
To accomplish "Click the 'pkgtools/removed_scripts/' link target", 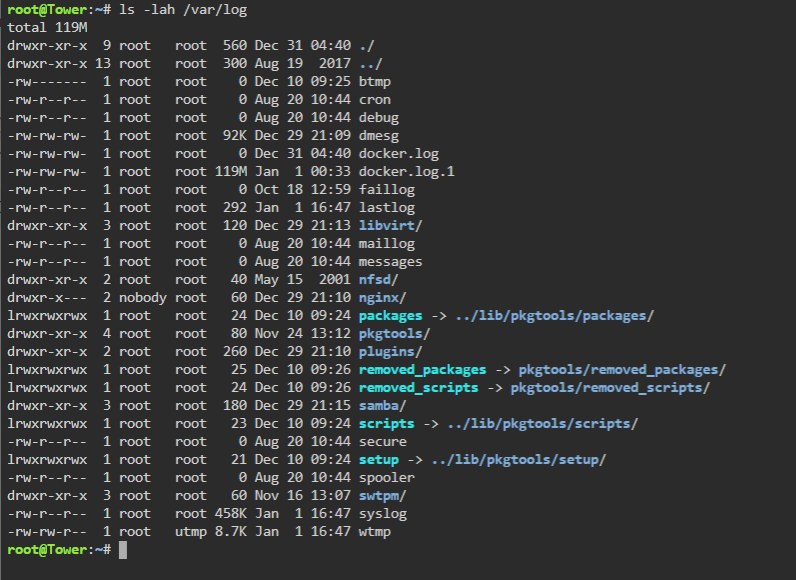I will 610,388.
